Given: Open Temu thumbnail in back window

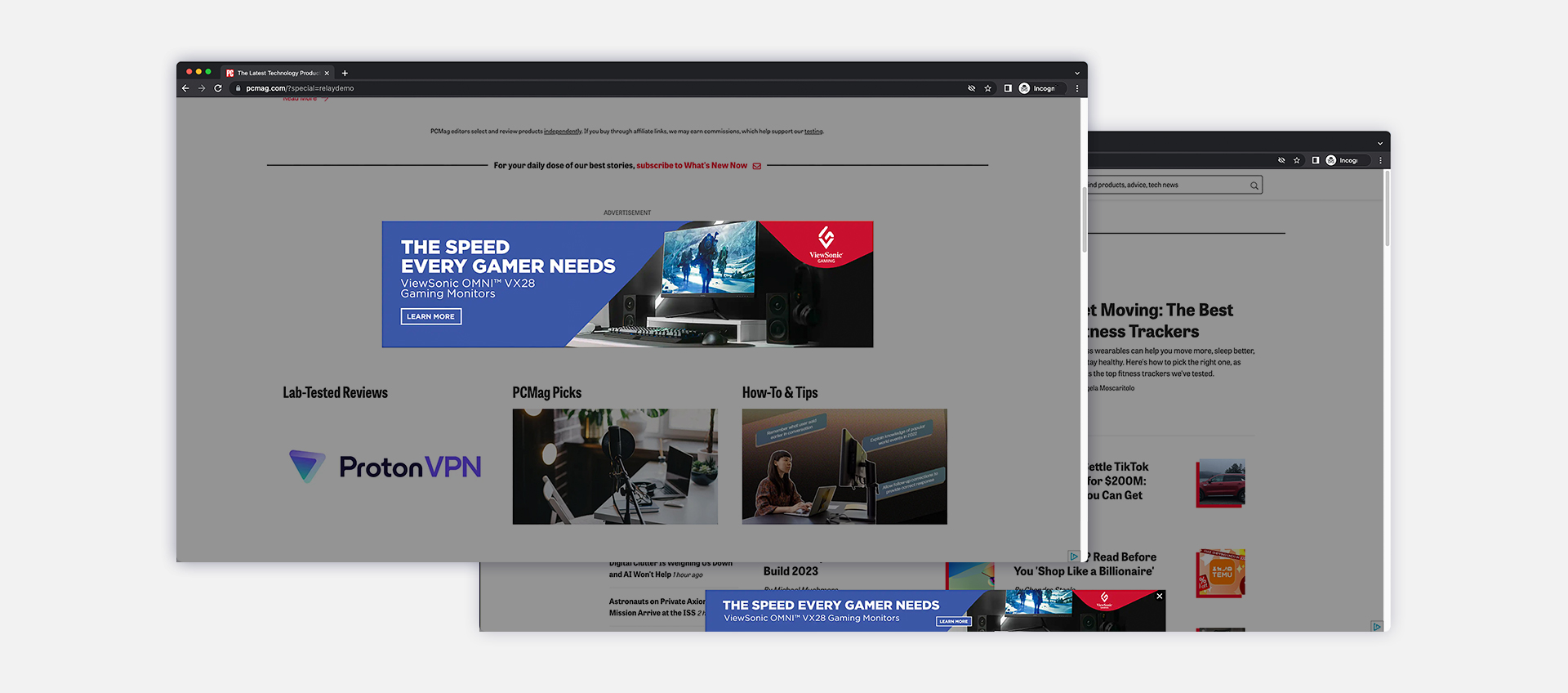Looking at the screenshot, I should click(1221, 573).
